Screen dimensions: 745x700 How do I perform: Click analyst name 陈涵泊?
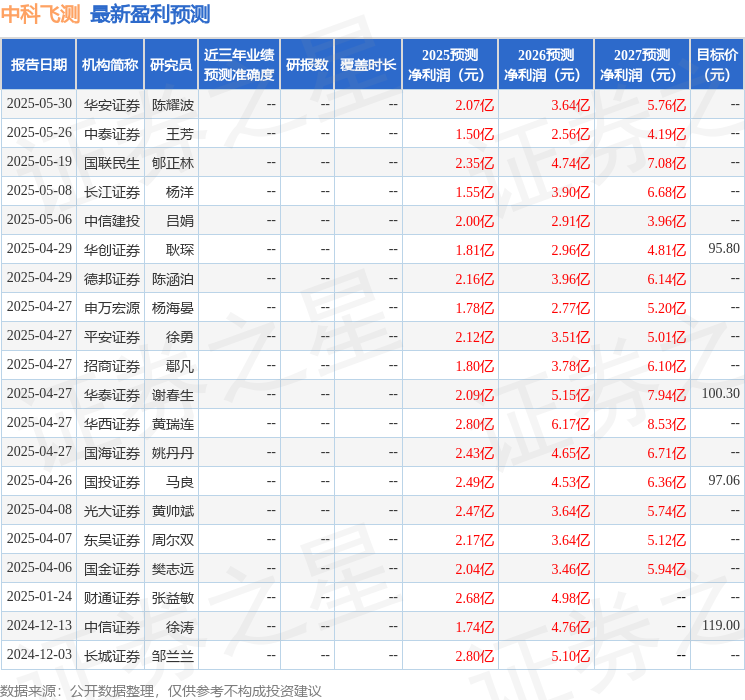point(172,279)
